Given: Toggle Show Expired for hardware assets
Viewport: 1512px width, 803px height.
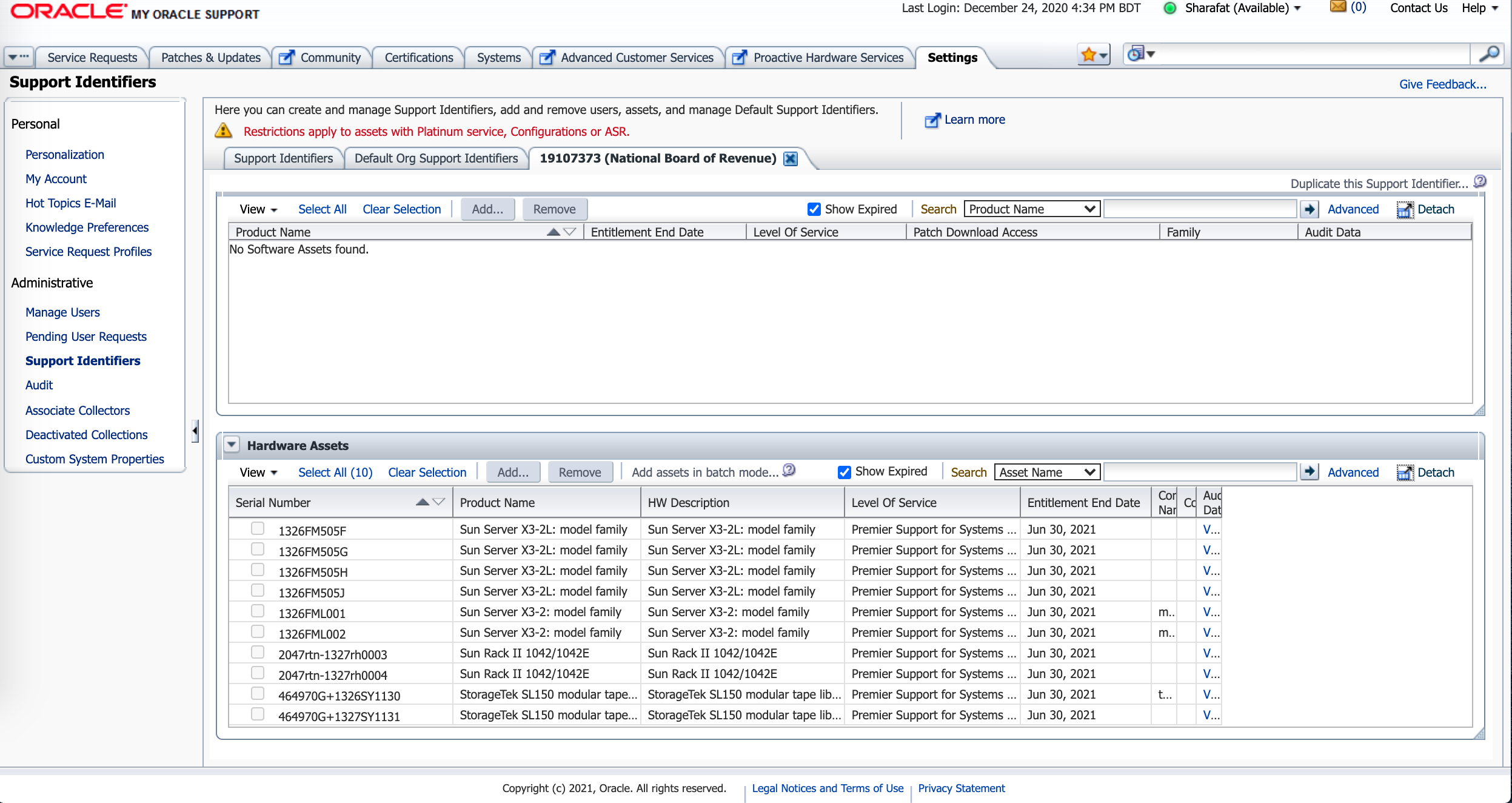Looking at the screenshot, I should tap(845, 472).
